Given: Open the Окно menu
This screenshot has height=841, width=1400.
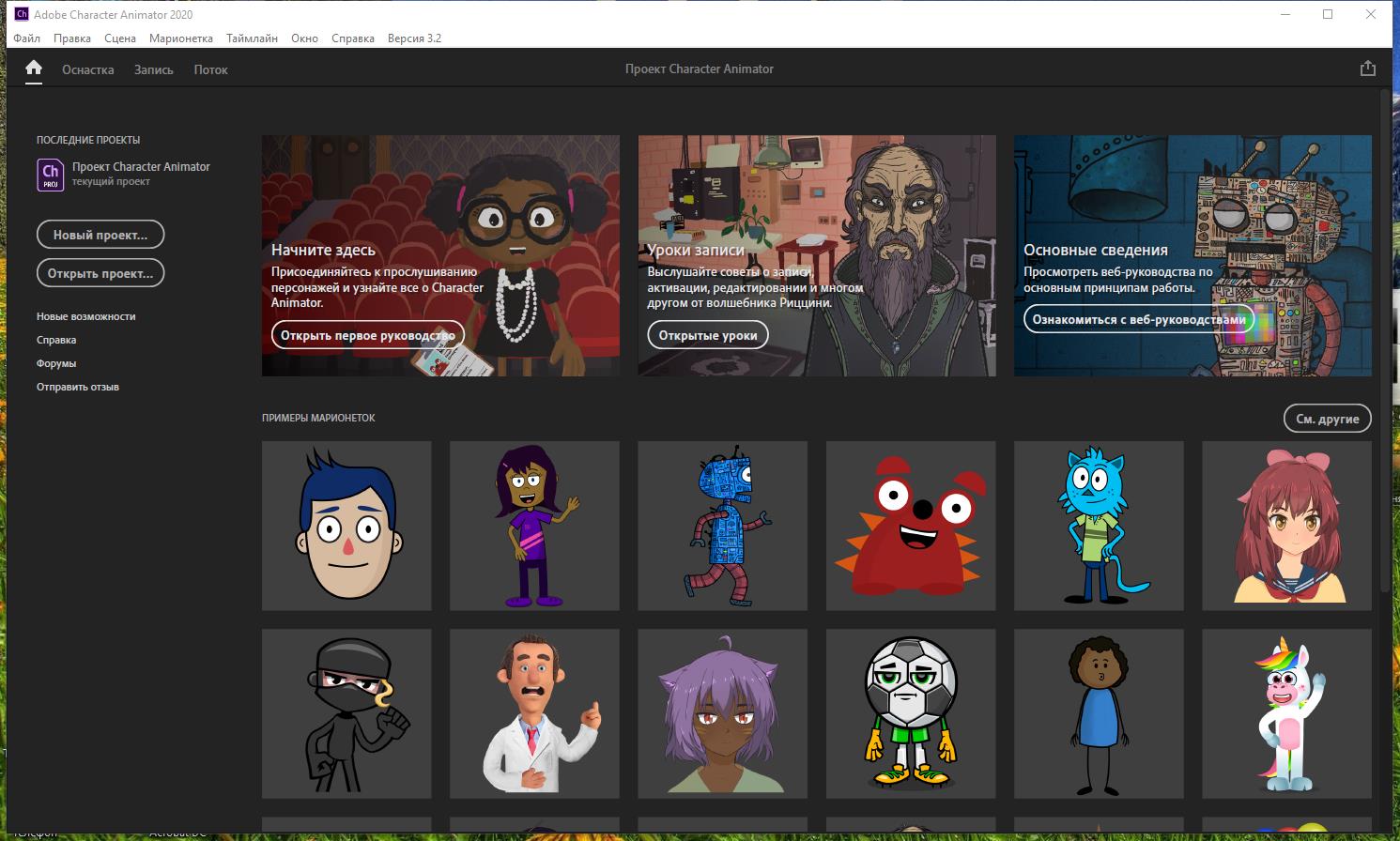Looking at the screenshot, I should [x=304, y=38].
